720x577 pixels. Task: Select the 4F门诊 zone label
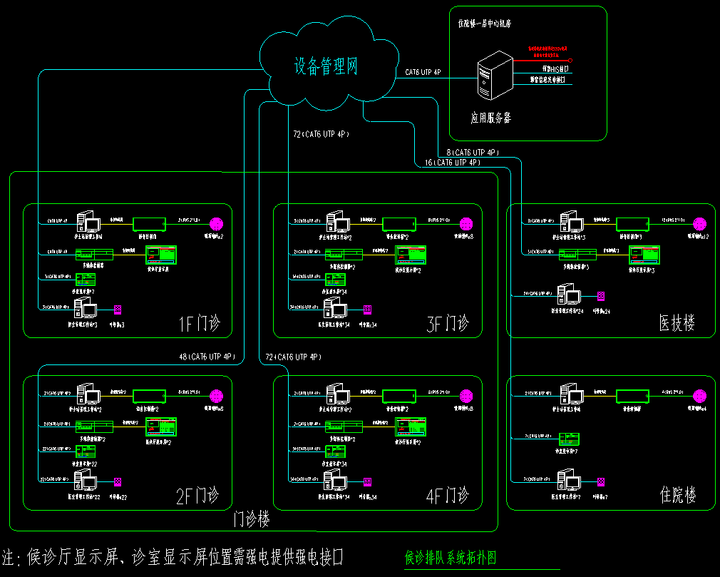click(x=447, y=496)
